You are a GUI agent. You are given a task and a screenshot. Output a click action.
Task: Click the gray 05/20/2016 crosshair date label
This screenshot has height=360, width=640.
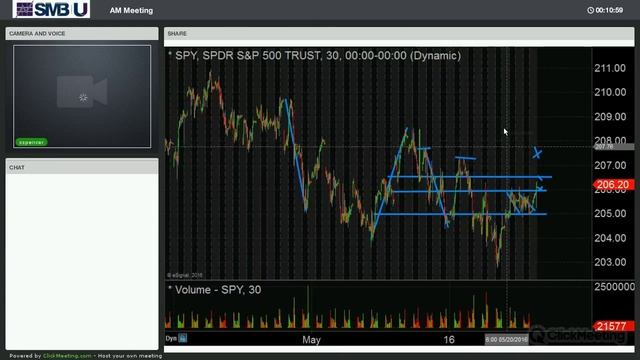pyautogui.click(x=507, y=340)
